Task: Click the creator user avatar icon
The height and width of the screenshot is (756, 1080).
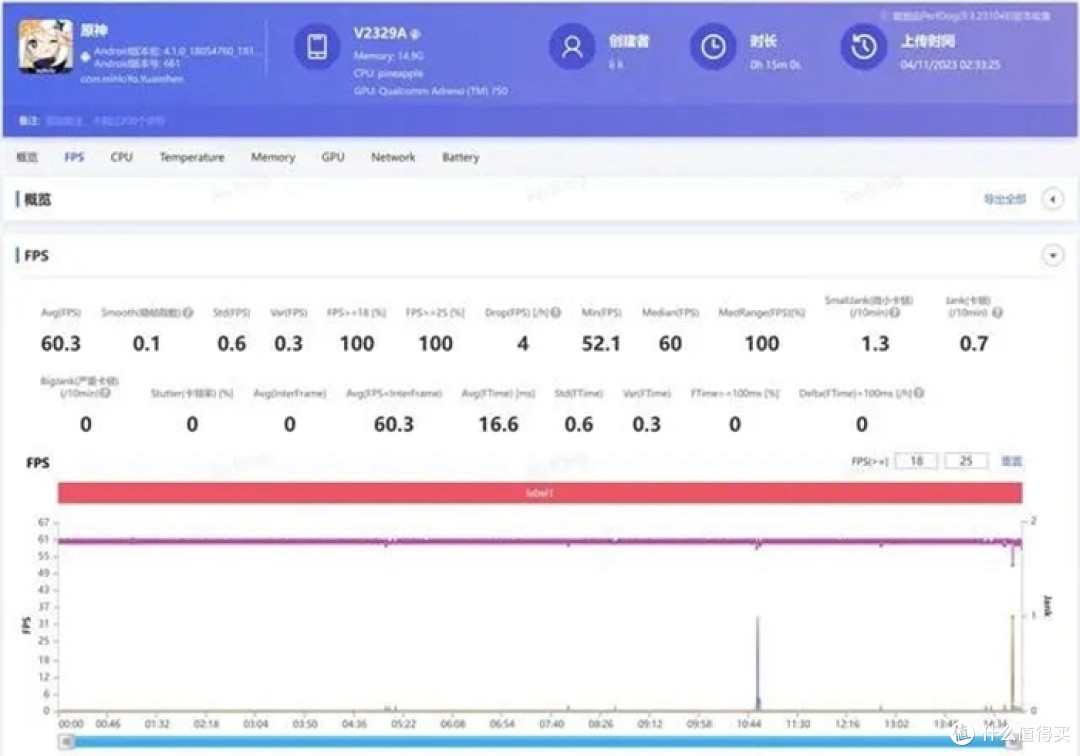Action: [x=572, y=47]
